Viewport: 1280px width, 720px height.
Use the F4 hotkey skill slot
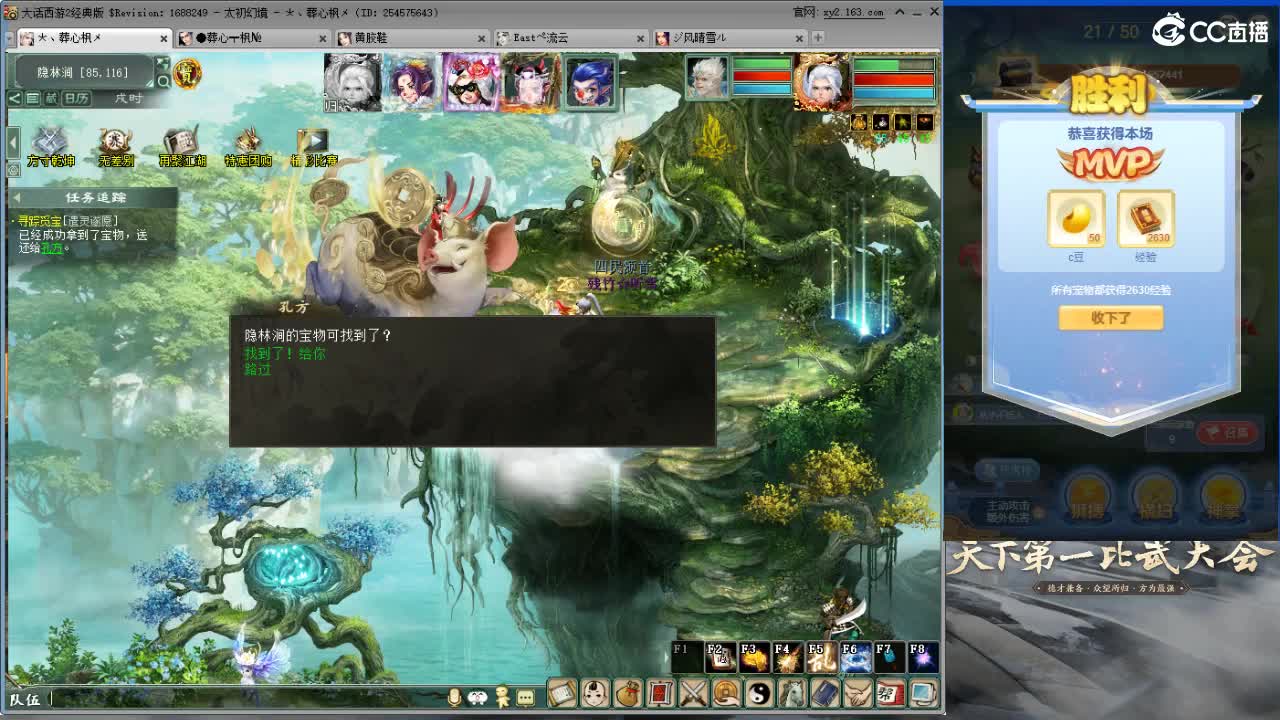[x=788, y=657]
